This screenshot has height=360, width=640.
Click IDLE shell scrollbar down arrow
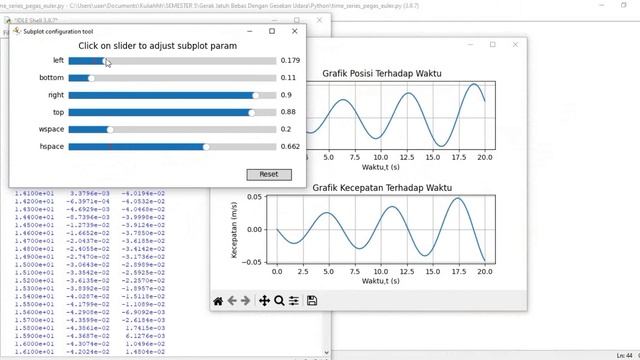(x=327, y=352)
